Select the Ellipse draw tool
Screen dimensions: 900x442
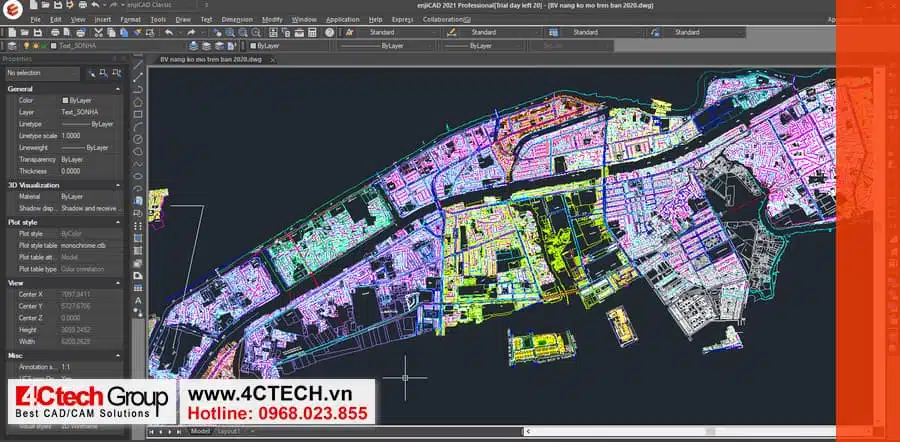[x=138, y=176]
